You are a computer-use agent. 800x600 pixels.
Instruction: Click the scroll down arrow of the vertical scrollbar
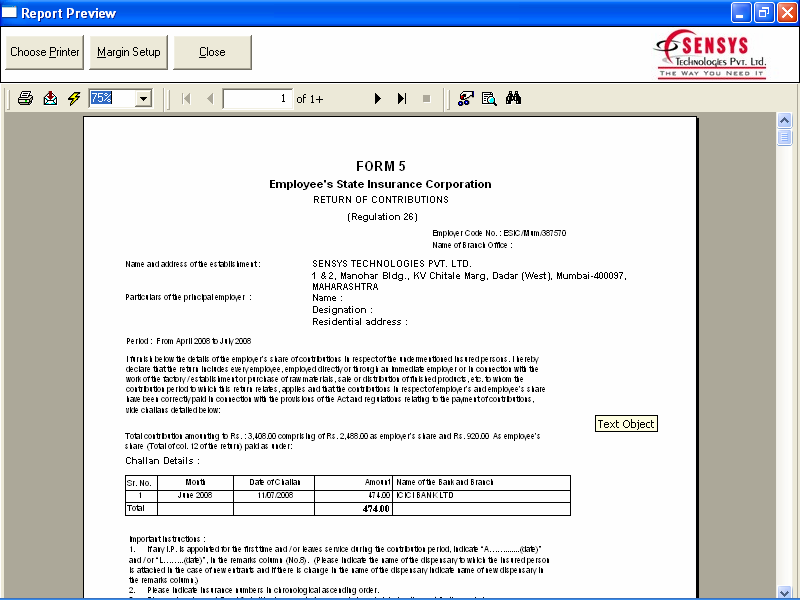(x=784, y=592)
